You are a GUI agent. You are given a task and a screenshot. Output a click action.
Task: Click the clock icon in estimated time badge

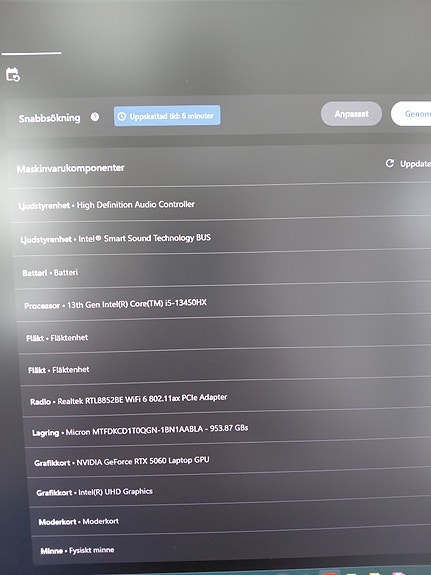(121, 116)
